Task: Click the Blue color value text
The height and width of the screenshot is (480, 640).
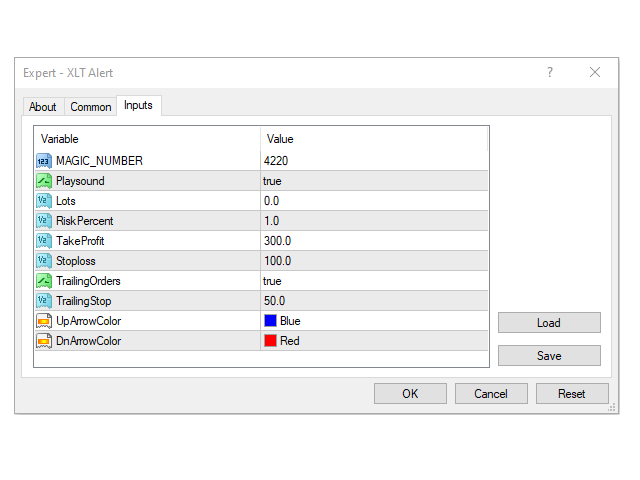Action: (x=290, y=321)
